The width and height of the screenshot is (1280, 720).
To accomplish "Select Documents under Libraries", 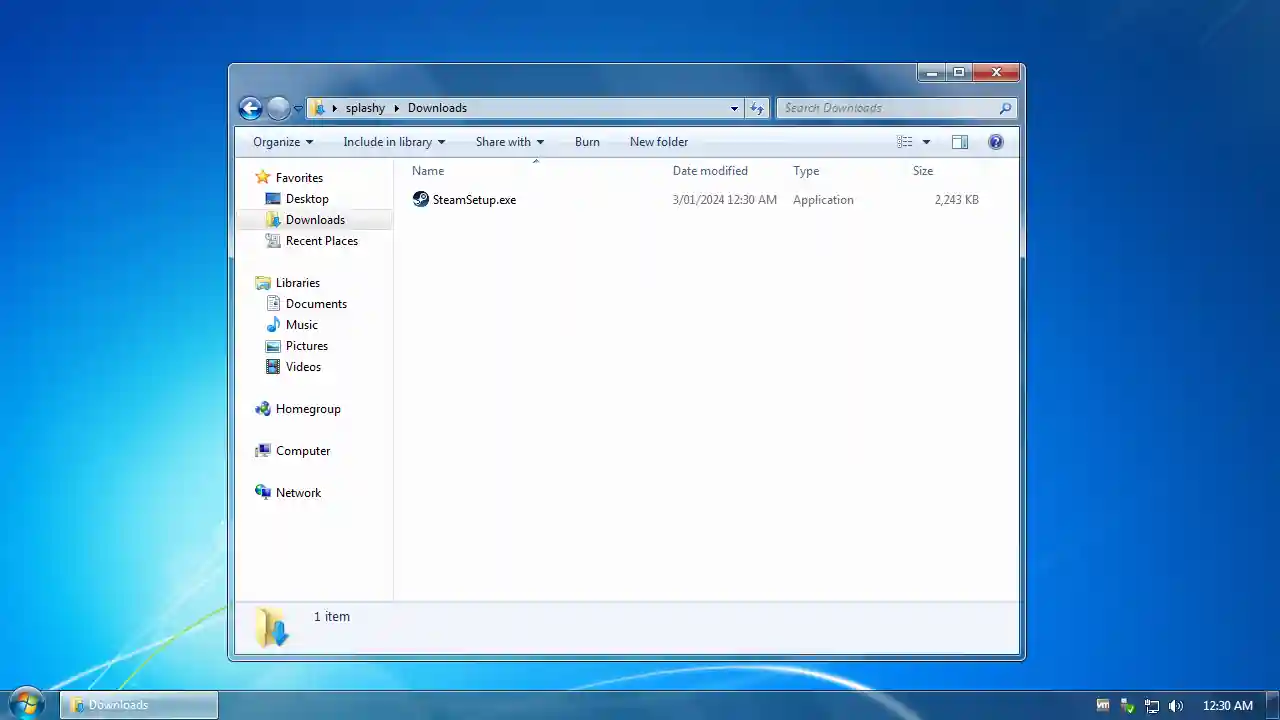I will [x=316, y=304].
